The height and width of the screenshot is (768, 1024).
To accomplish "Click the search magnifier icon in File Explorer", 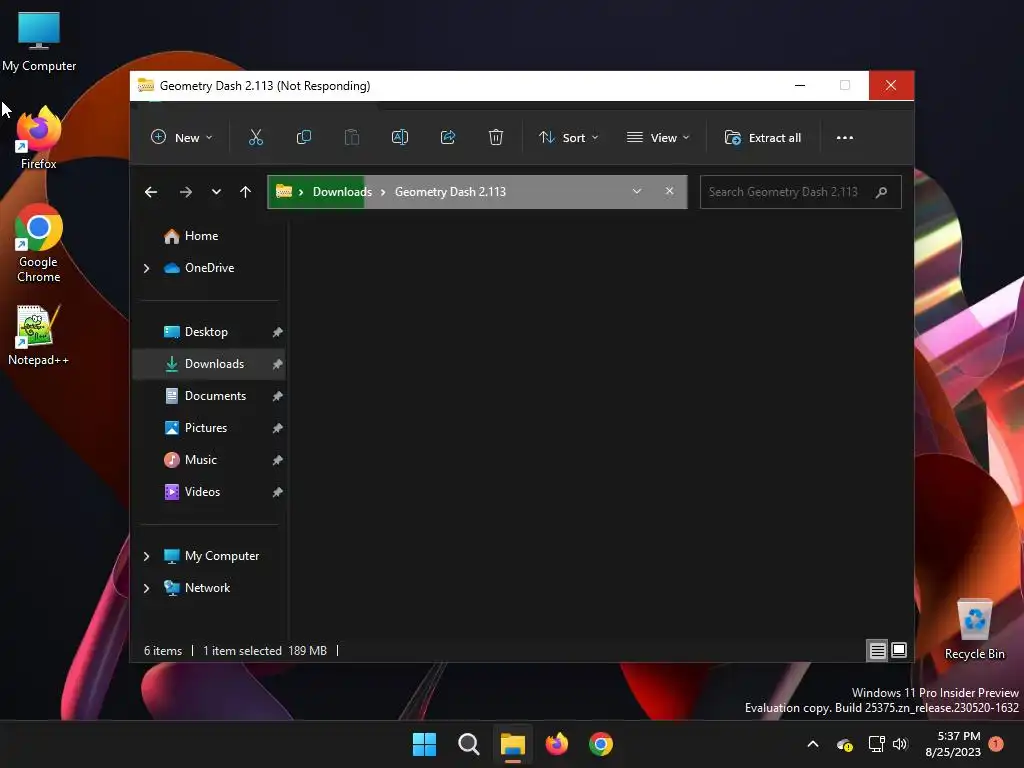I will (882, 192).
